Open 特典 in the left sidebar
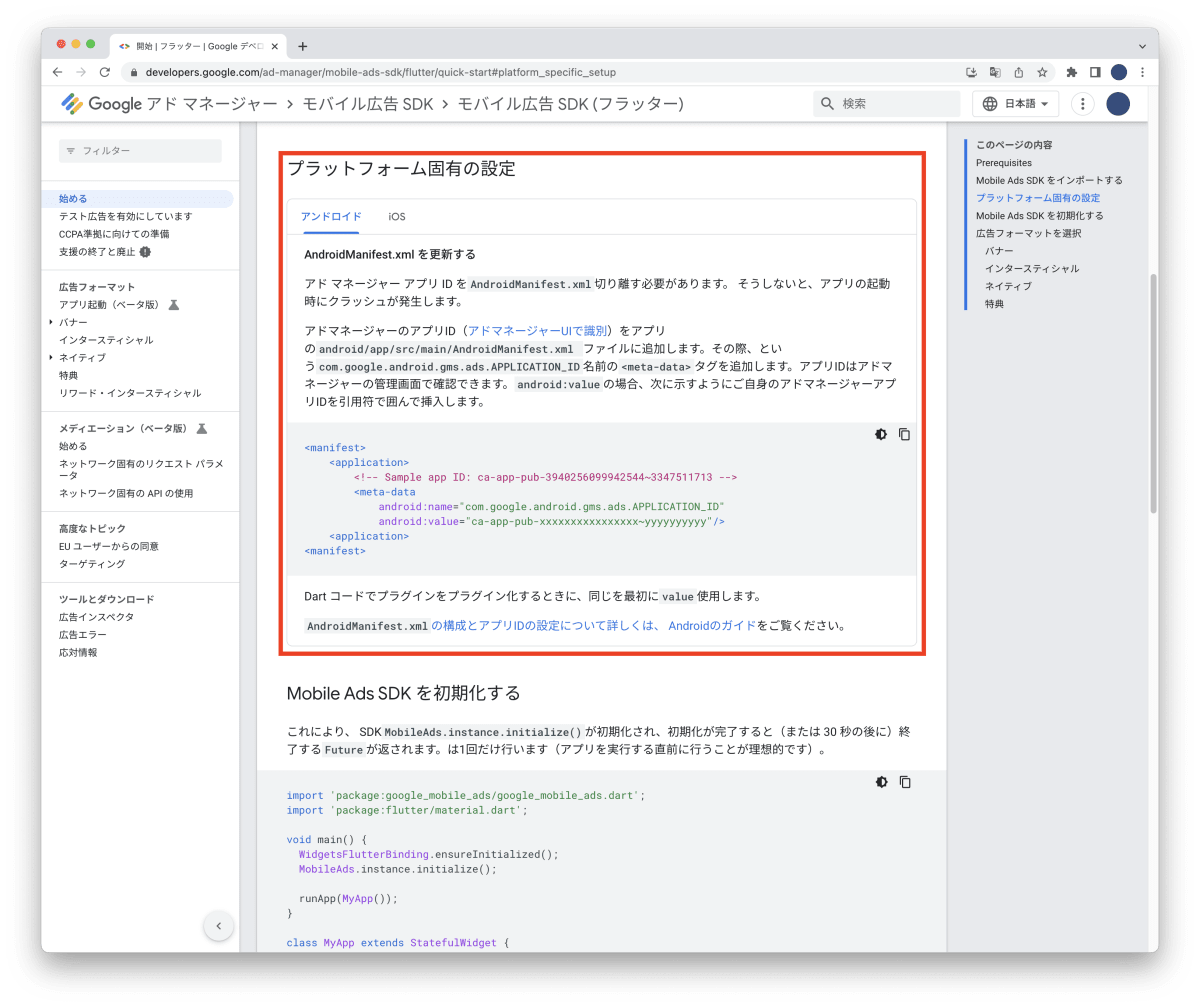1200x1007 pixels. coord(68,375)
